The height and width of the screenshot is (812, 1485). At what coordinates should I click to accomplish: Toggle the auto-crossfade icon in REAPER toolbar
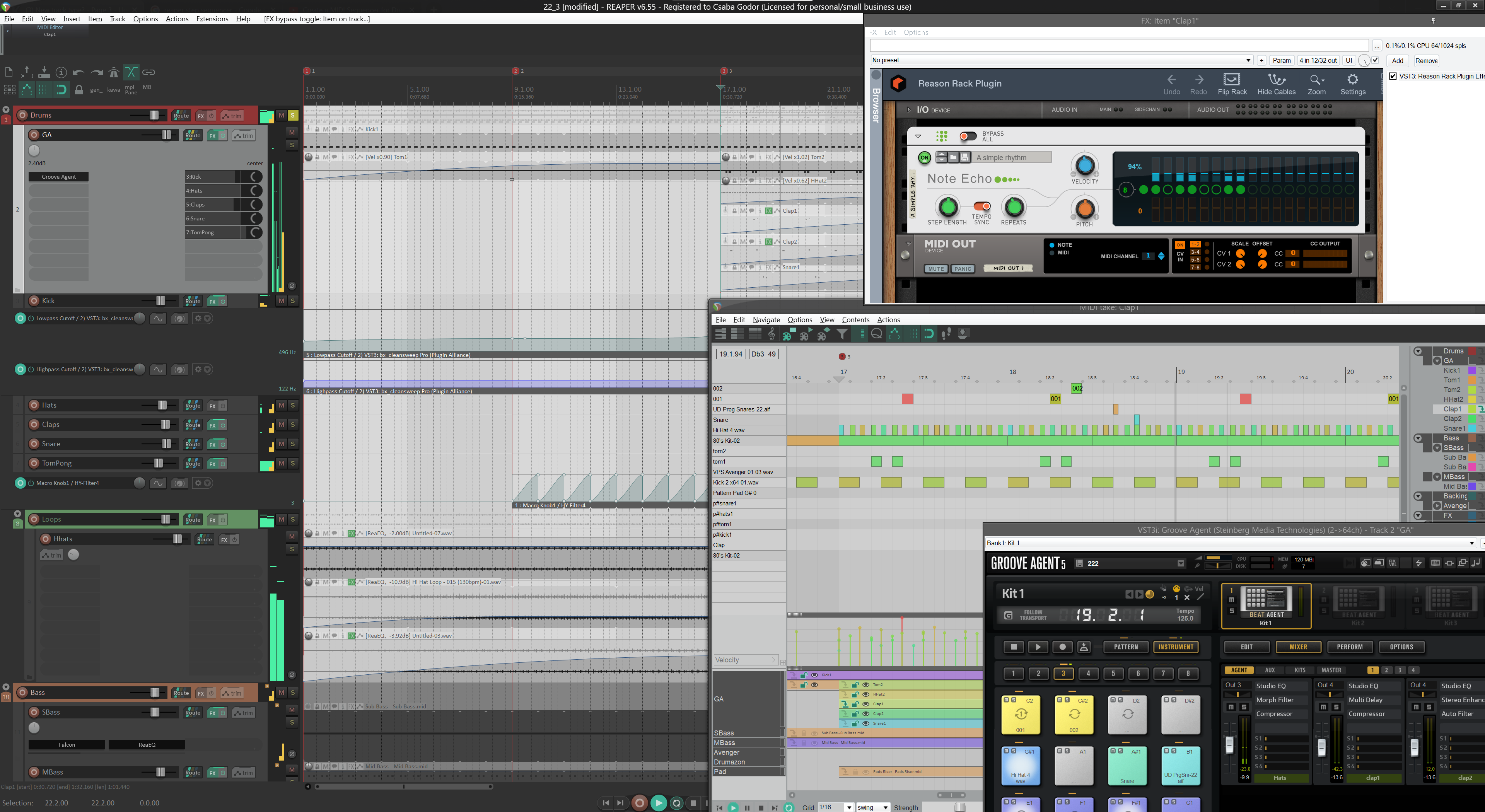point(131,72)
